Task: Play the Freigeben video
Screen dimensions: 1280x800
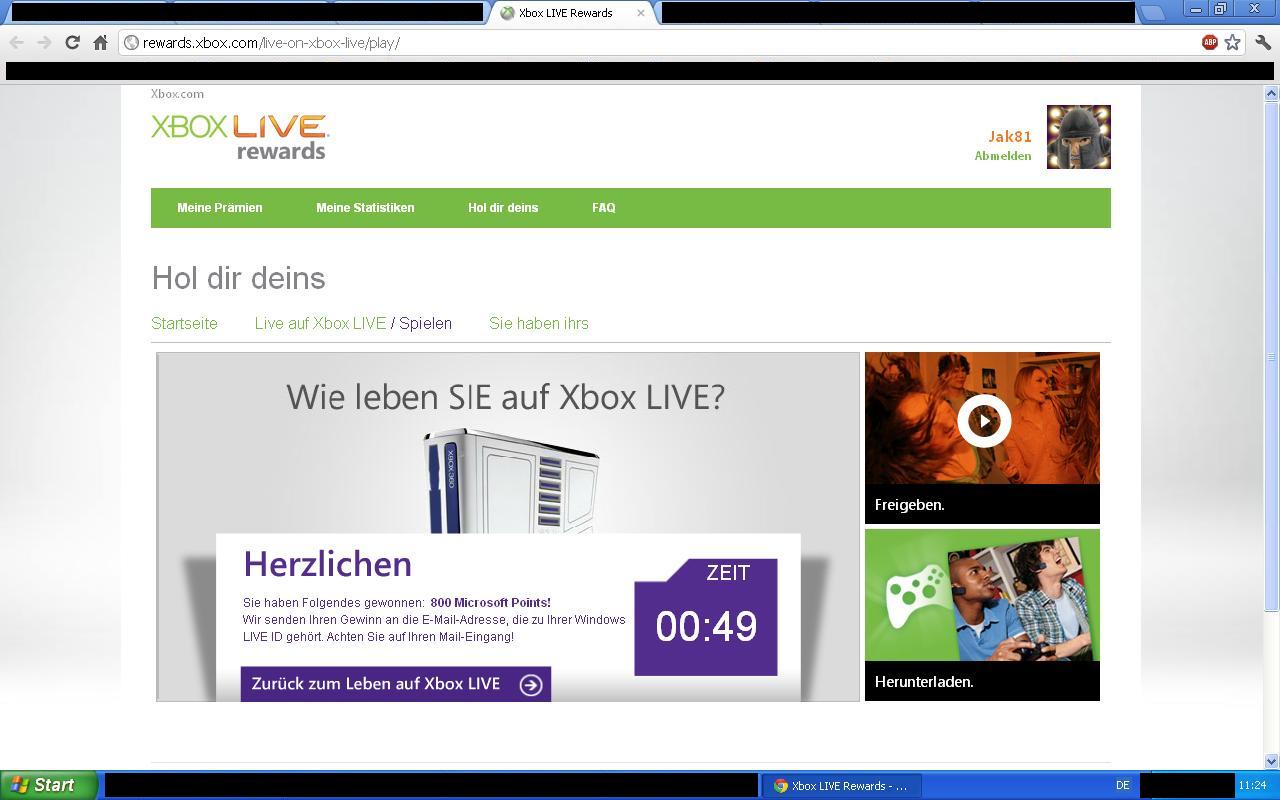Action: (x=983, y=421)
